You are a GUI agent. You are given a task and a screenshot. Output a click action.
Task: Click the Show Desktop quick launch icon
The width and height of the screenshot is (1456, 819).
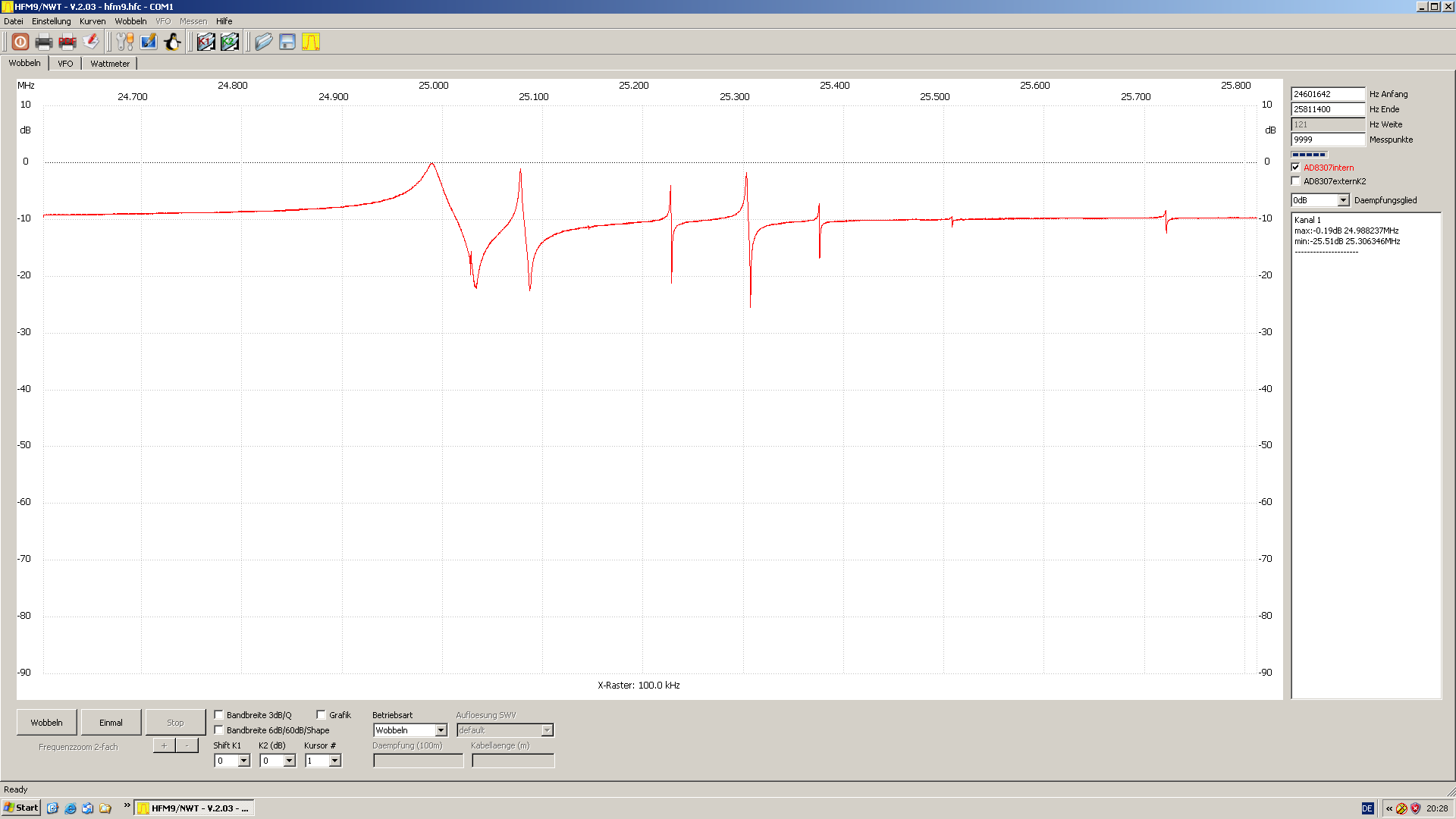click(52, 808)
